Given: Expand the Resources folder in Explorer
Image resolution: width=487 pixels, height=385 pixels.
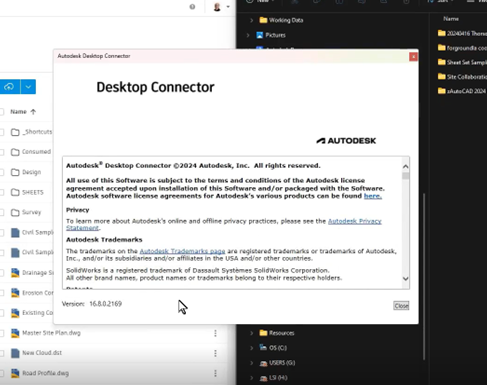Looking at the screenshot, I should coord(251,333).
